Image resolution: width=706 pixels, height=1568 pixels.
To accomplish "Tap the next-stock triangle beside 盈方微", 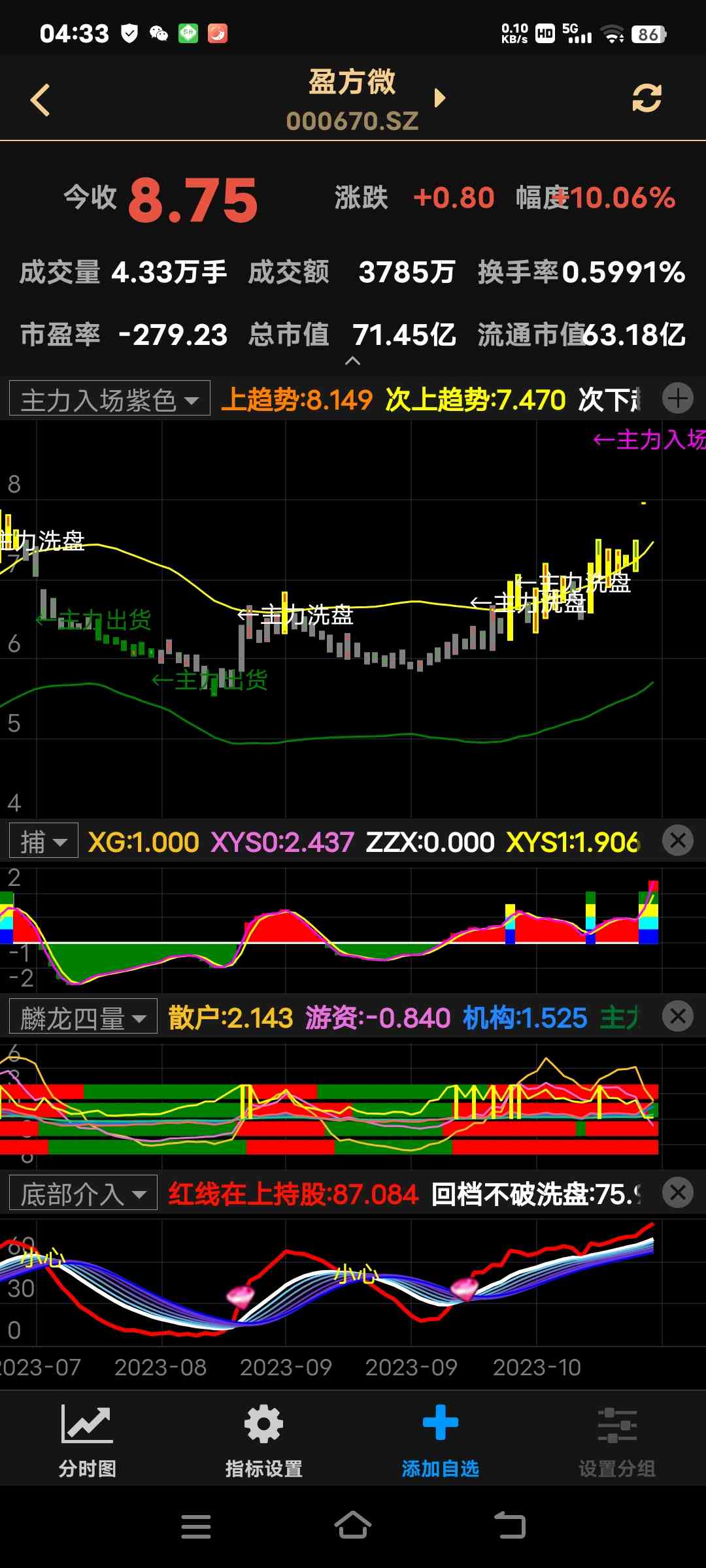I will coord(440,98).
